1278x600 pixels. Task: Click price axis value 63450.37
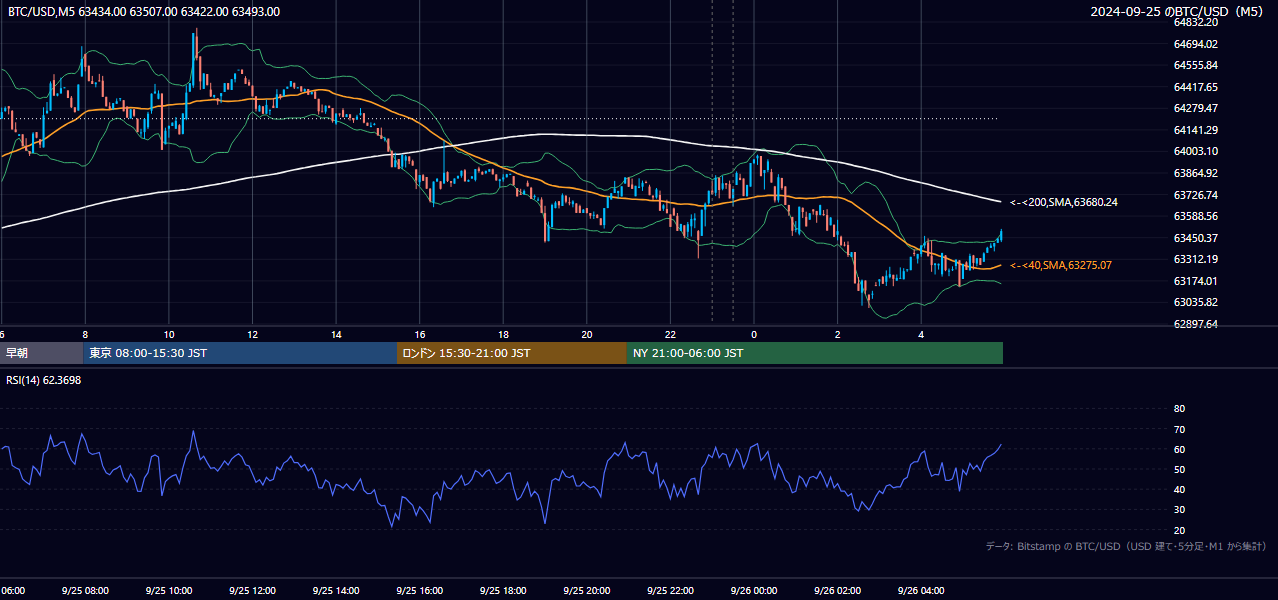coord(1196,238)
